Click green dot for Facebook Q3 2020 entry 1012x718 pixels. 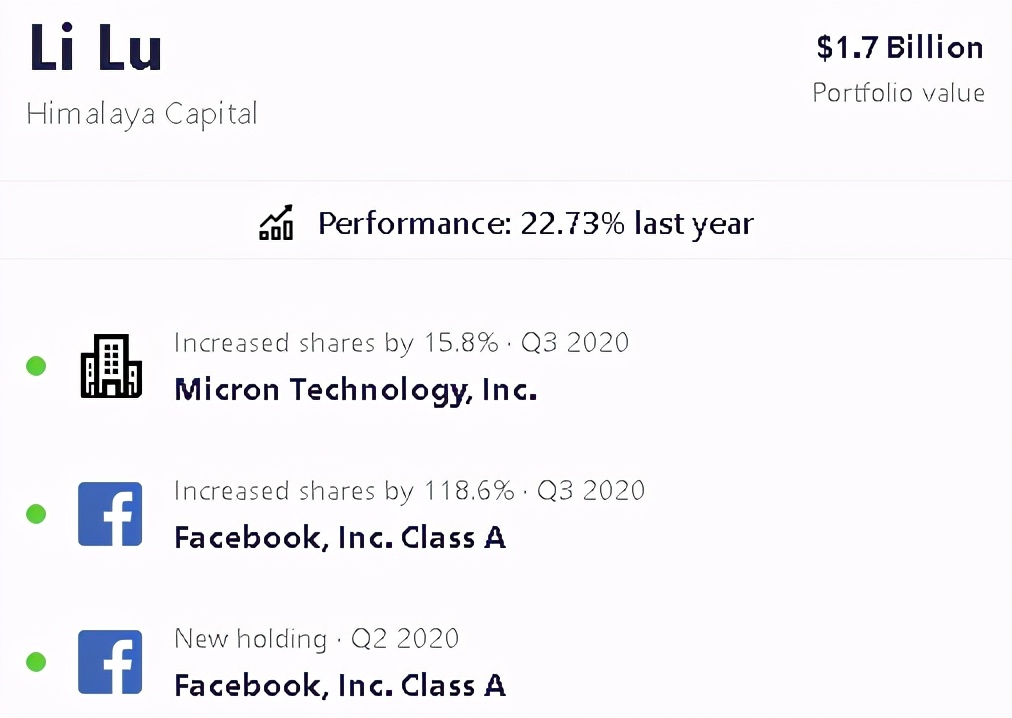pos(36,514)
